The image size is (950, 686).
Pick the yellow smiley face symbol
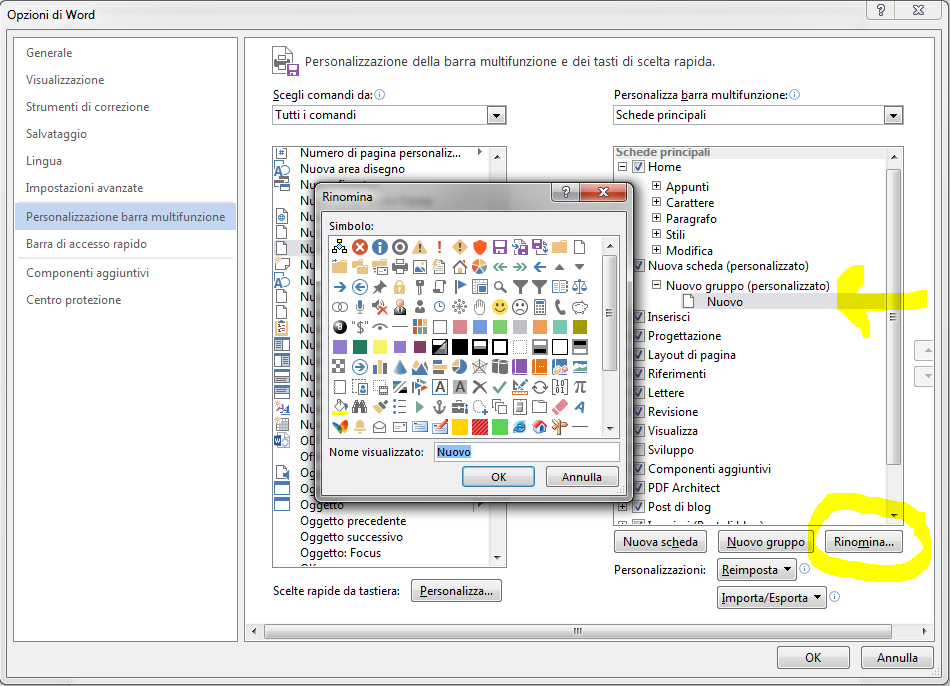[500, 307]
